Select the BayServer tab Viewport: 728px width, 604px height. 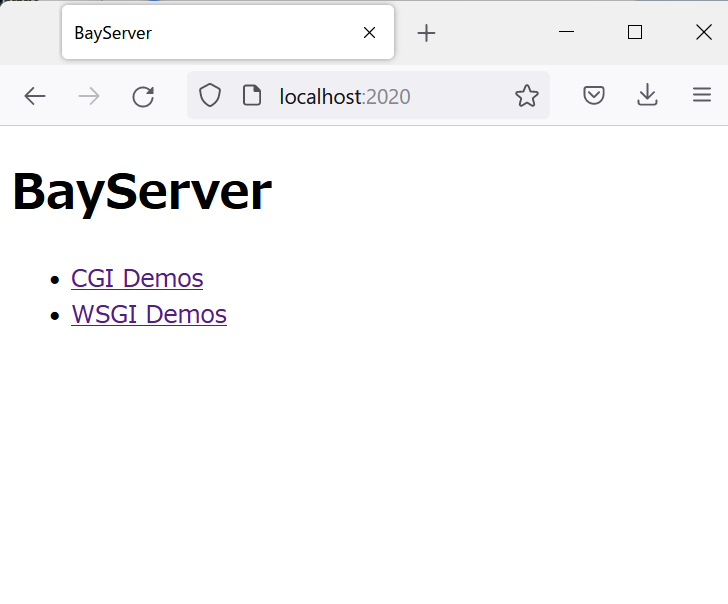228,32
